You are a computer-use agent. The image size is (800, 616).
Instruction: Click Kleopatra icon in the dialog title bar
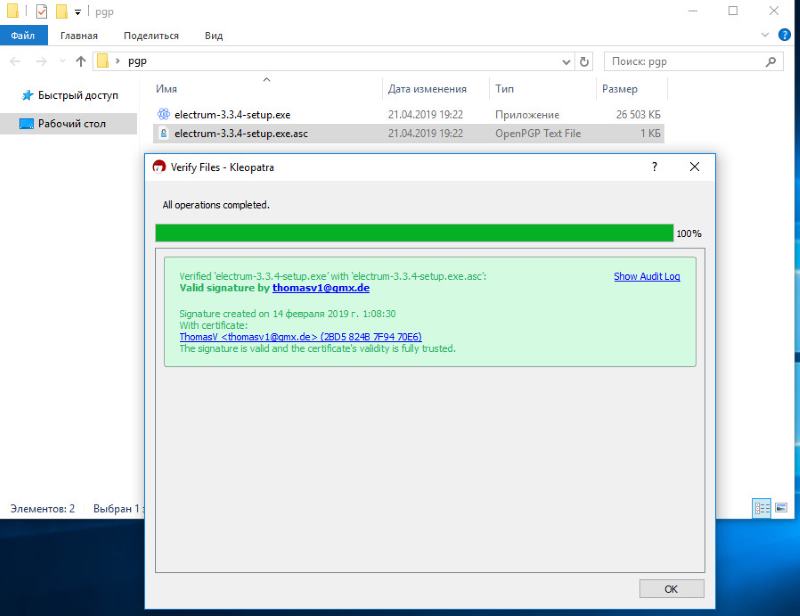coord(159,166)
